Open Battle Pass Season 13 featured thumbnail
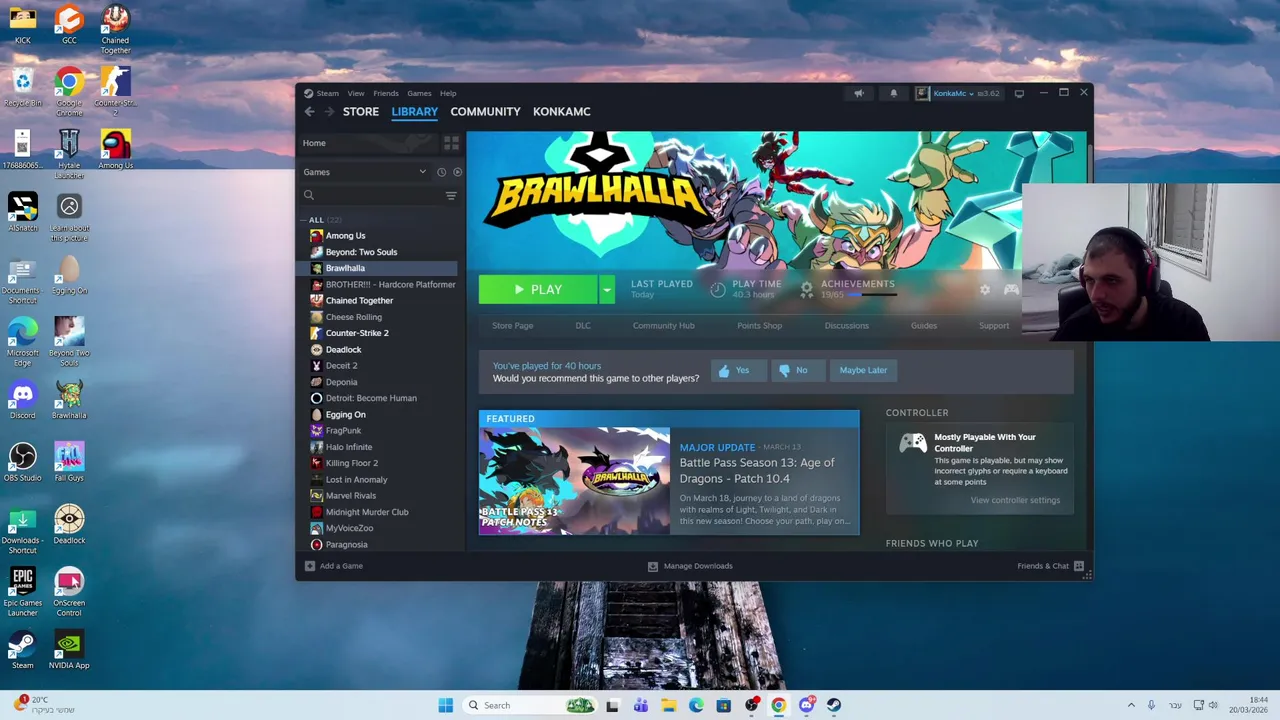The height and width of the screenshot is (720, 1280). point(574,481)
